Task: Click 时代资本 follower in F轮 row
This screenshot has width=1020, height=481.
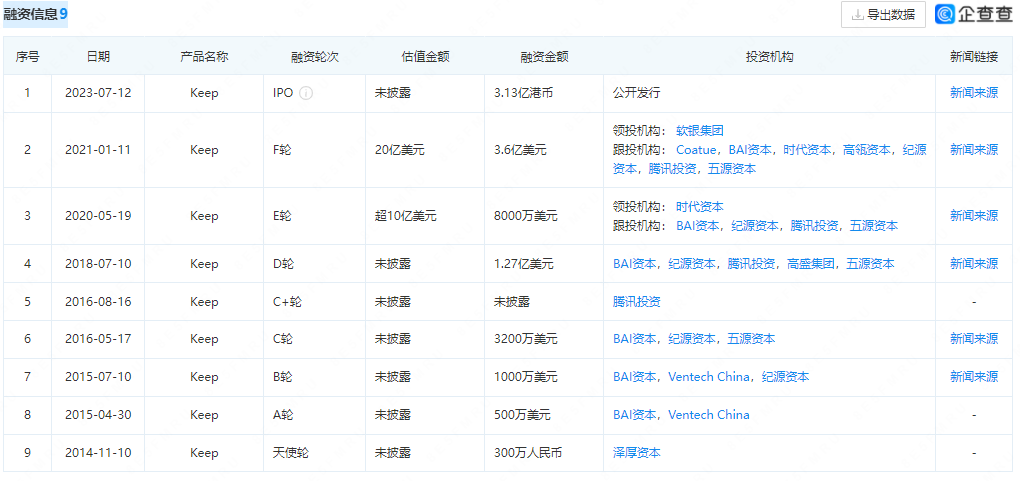Action: click(807, 150)
